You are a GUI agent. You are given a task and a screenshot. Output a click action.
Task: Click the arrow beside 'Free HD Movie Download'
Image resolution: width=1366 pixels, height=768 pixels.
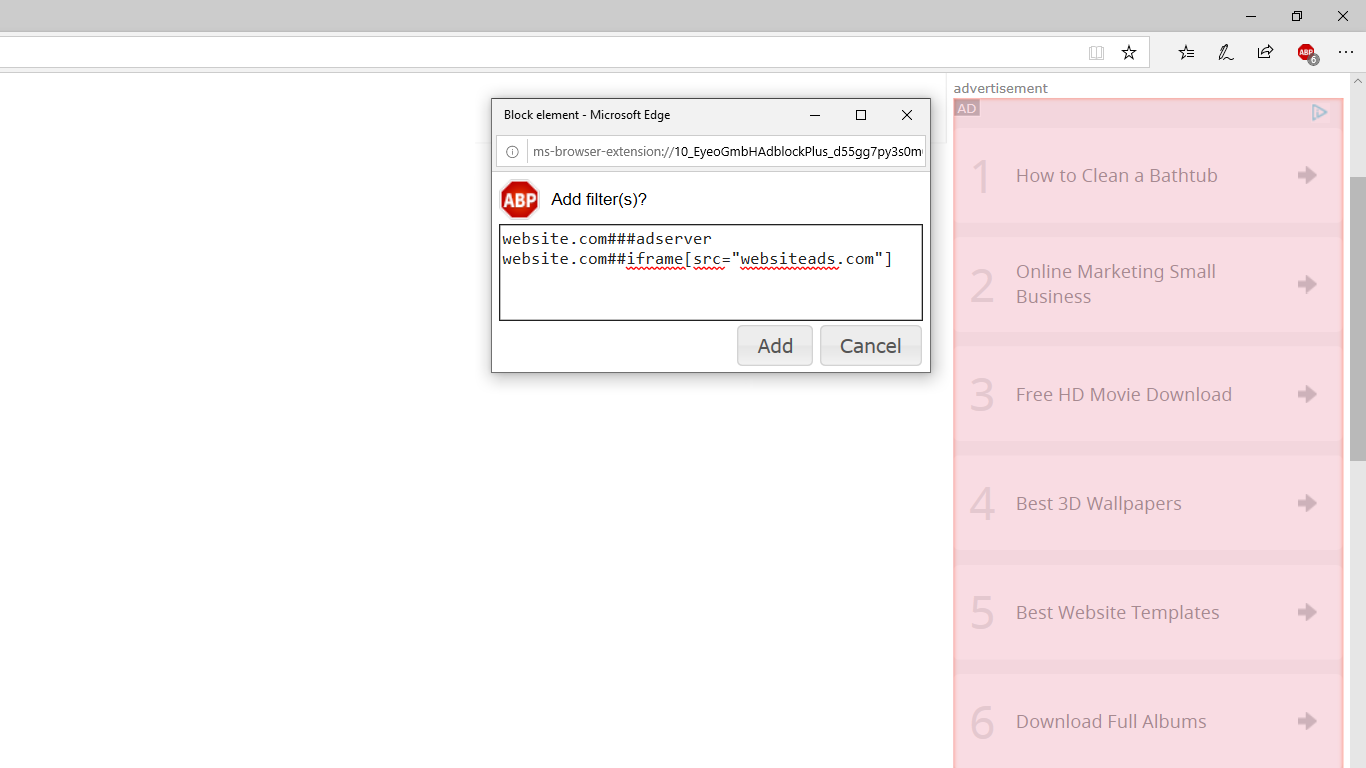[1307, 394]
